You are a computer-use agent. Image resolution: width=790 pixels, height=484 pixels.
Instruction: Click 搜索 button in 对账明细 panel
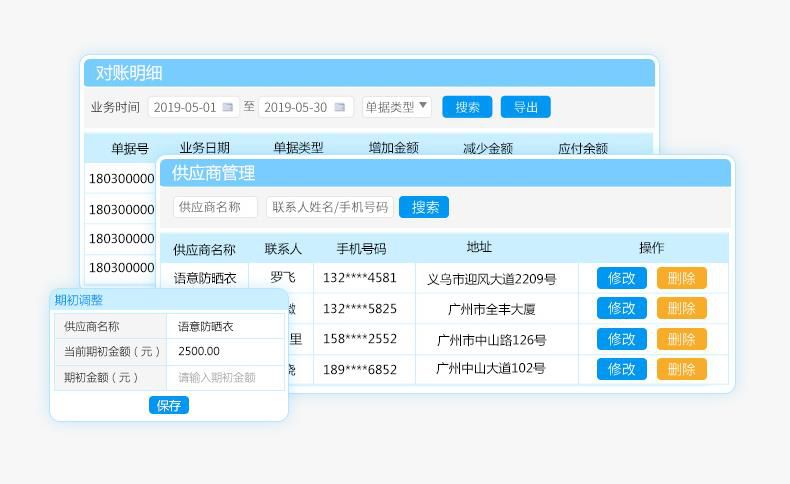coord(467,107)
